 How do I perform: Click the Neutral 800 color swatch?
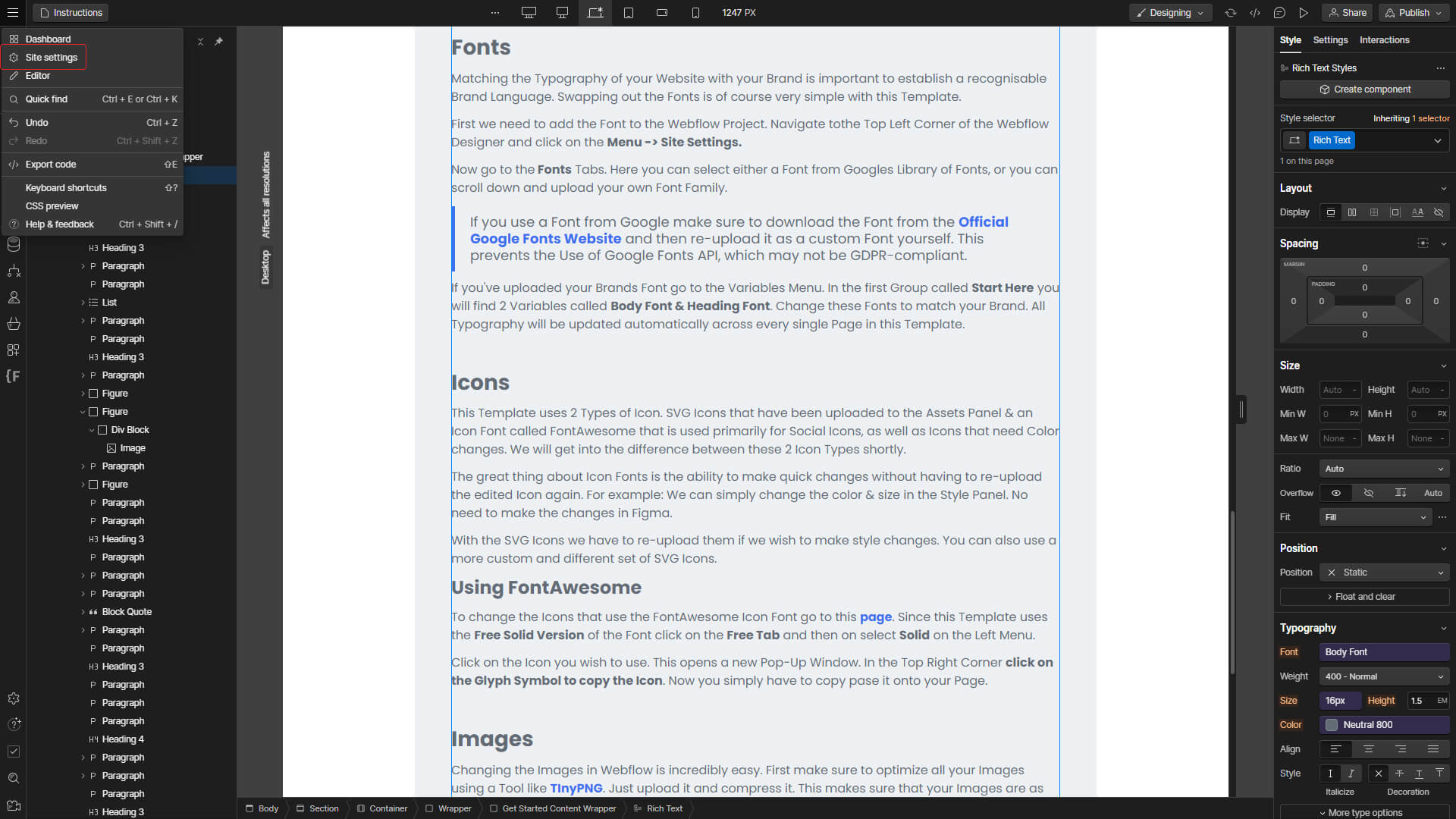click(1332, 725)
